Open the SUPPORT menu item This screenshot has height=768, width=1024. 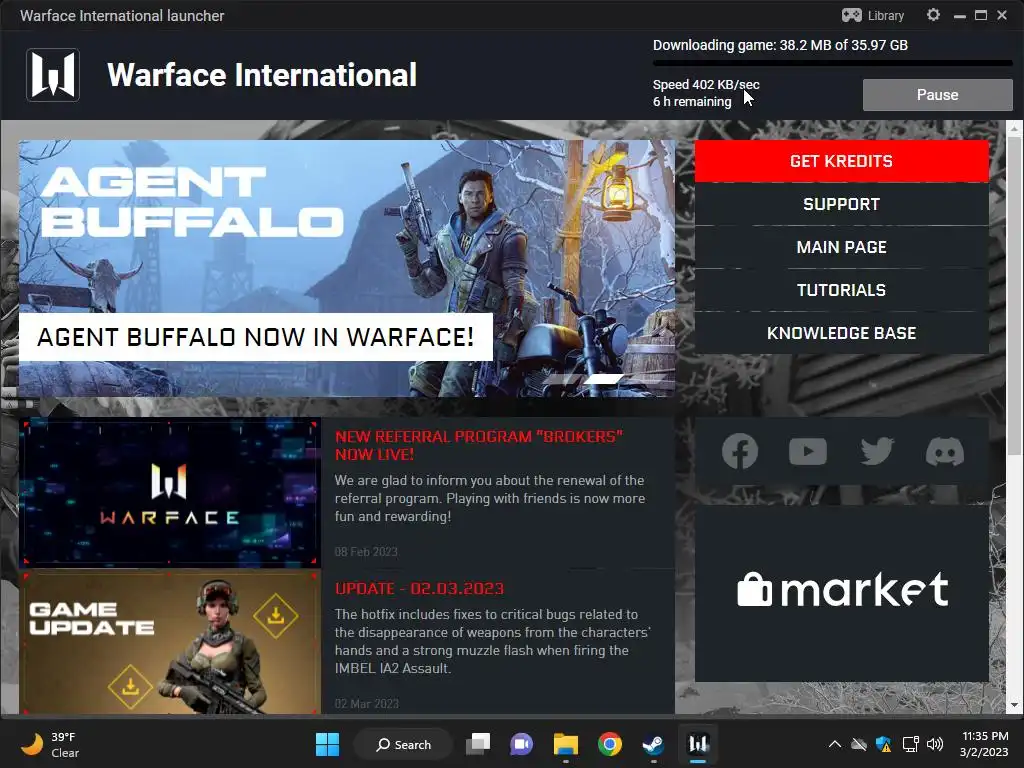(x=842, y=204)
